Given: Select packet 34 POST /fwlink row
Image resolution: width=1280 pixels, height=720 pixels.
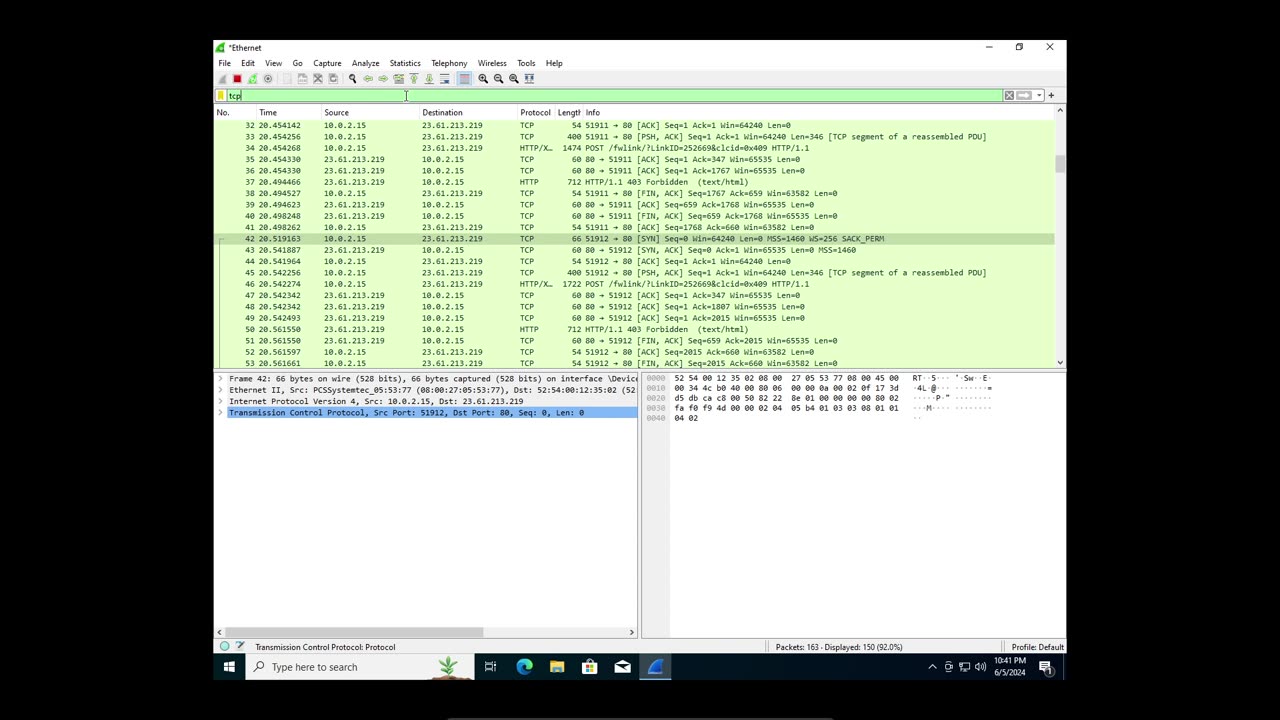Looking at the screenshot, I should [634, 148].
